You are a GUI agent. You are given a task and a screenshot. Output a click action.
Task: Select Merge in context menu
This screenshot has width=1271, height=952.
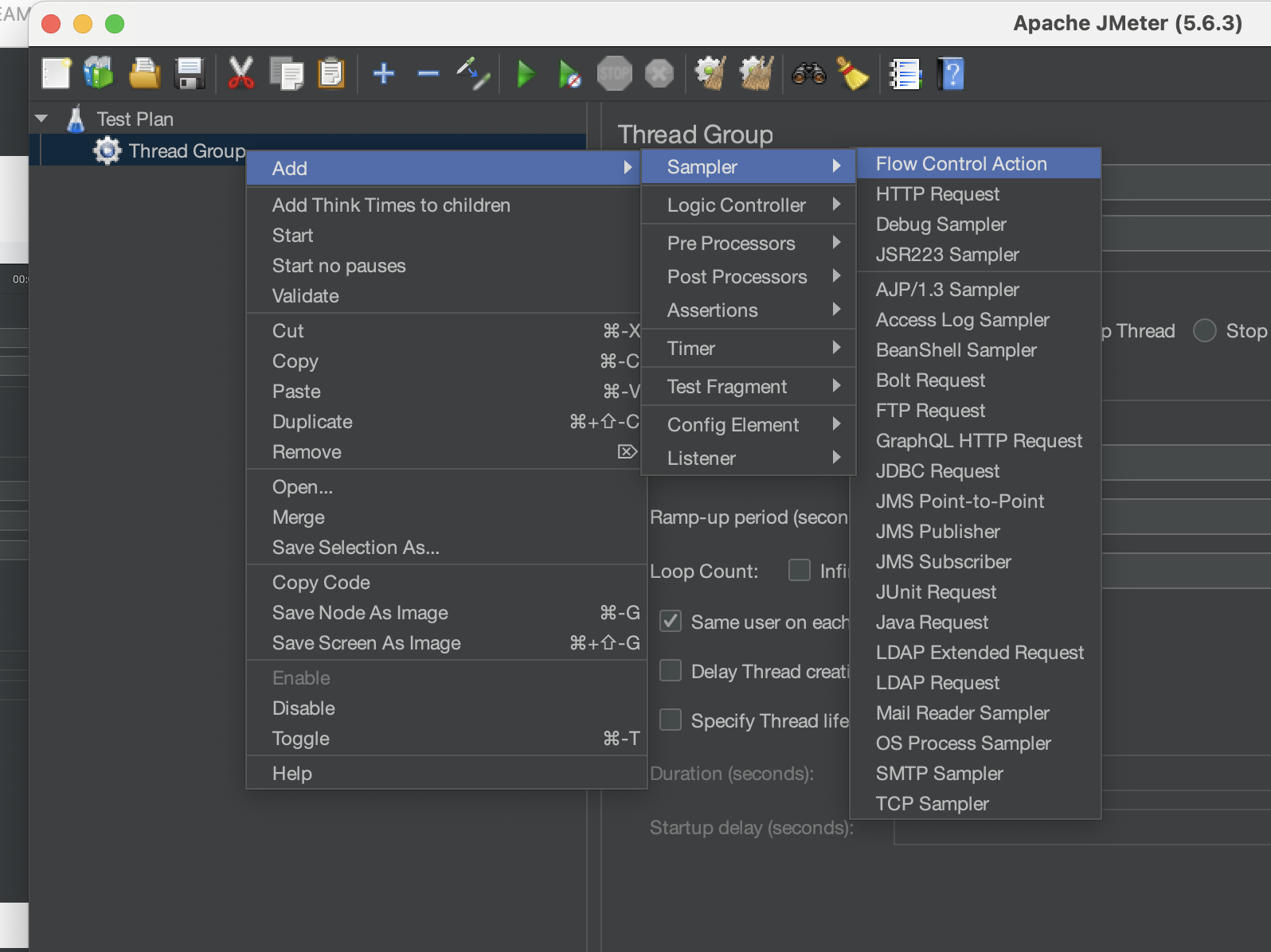pos(446,517)
